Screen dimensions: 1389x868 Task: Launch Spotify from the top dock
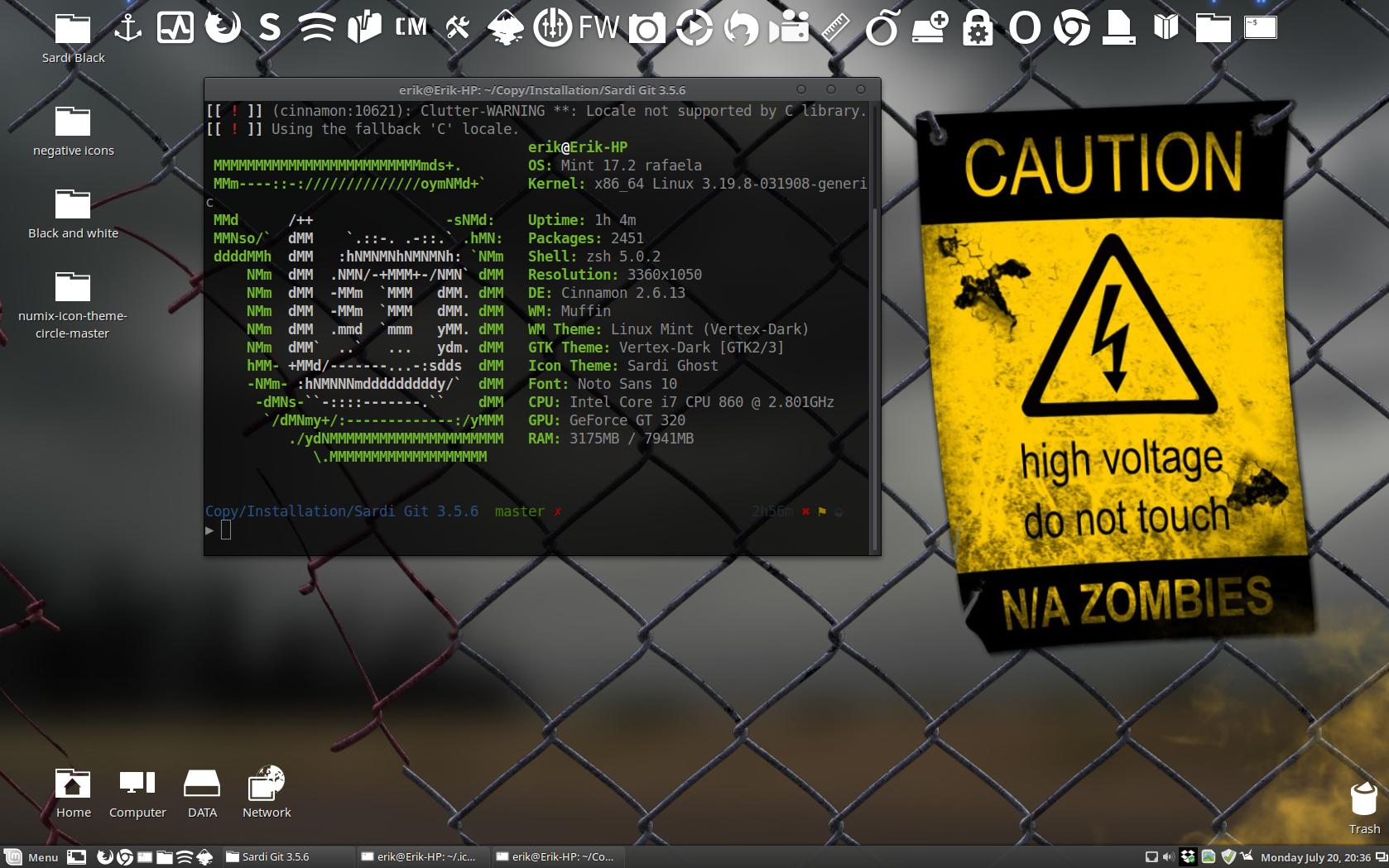(x=317, y=28)
